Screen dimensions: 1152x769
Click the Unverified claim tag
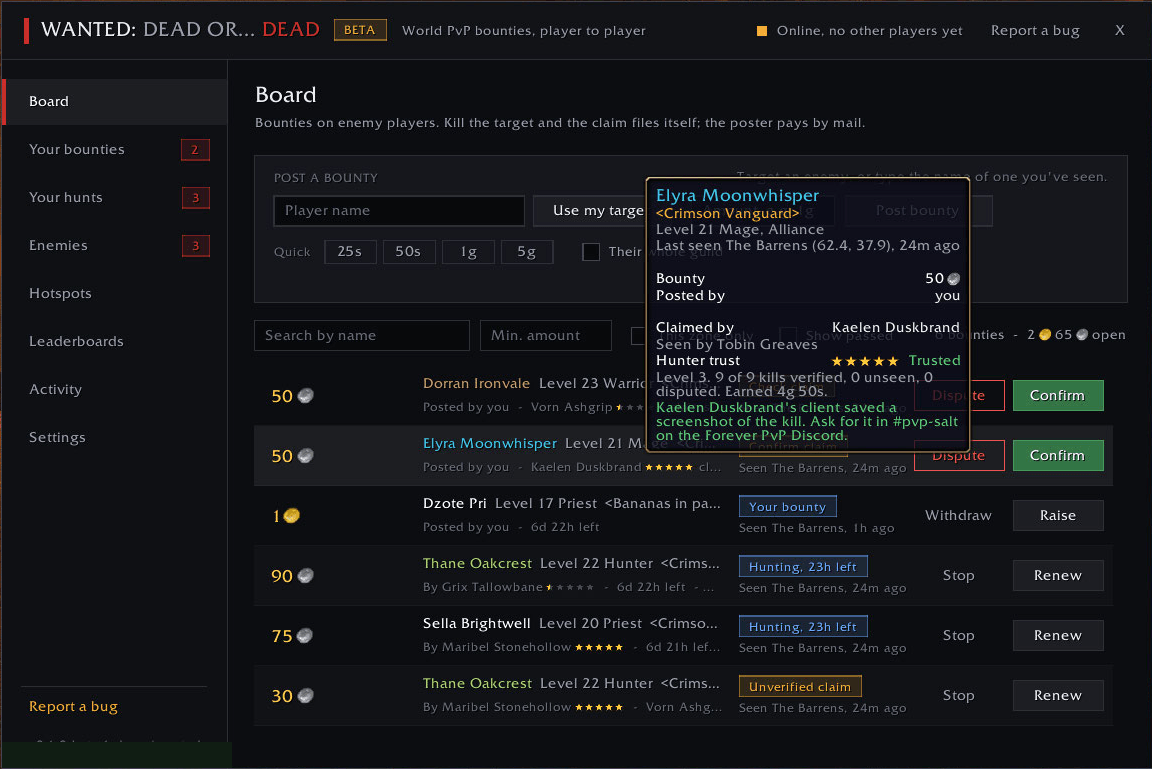click(800, 687)
